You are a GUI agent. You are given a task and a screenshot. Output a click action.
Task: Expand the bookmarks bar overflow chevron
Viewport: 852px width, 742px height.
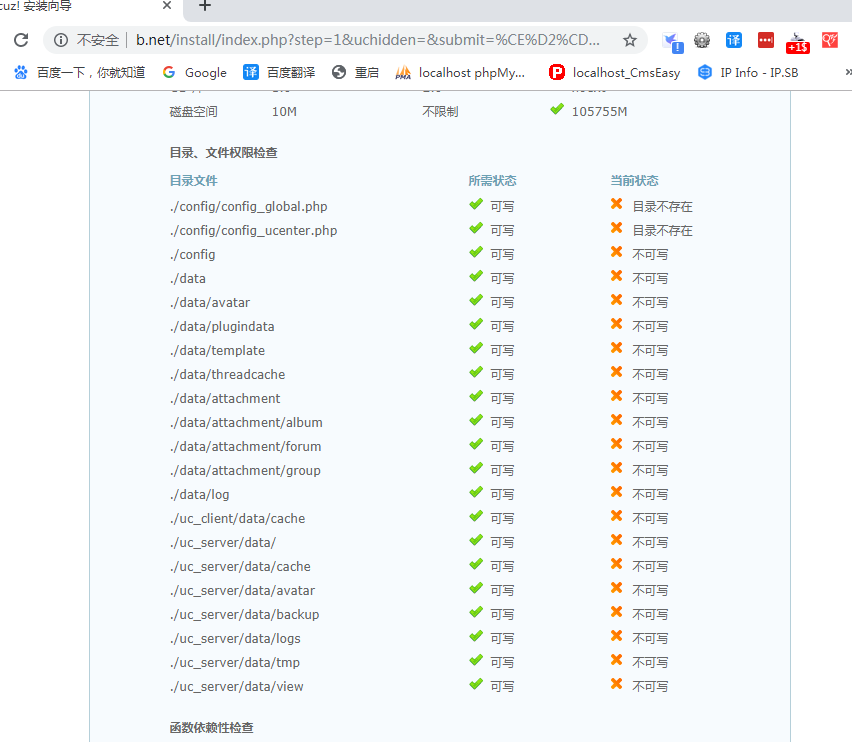(x=847, y=72)
